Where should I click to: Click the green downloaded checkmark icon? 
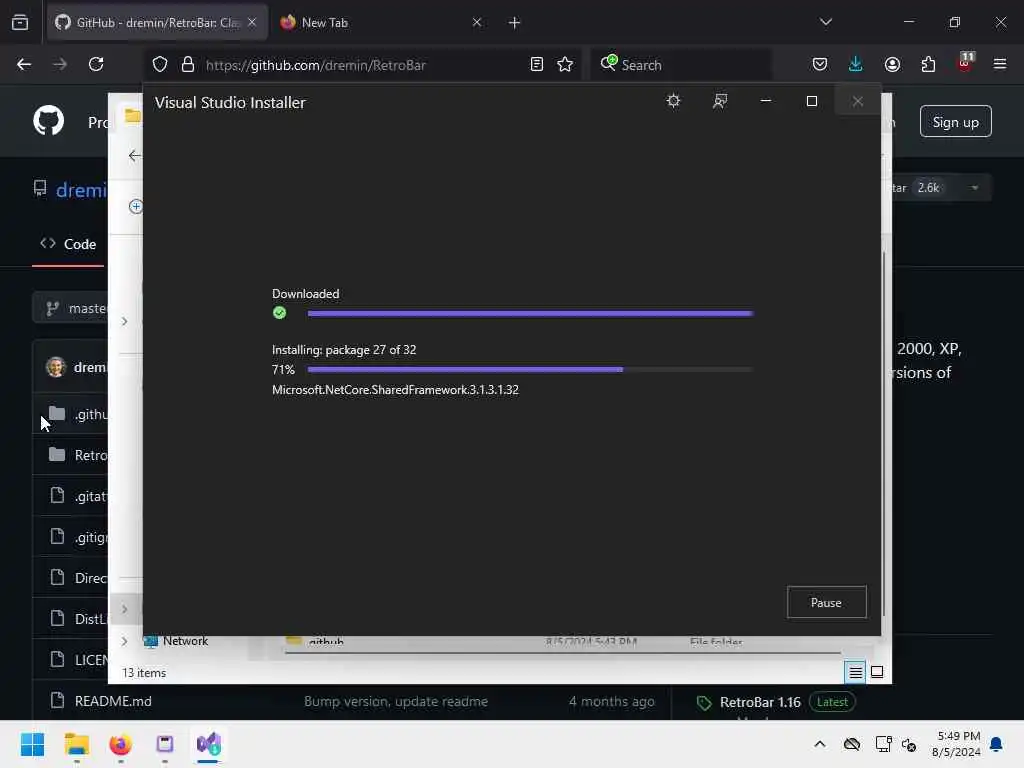click(280, 313)
